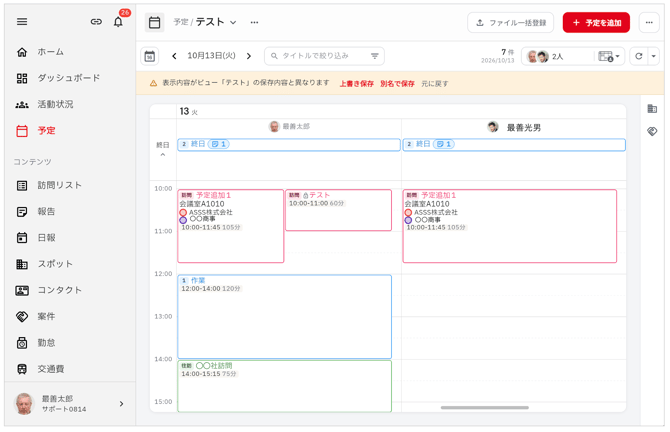Click 別名で保存 link
Screen dimensions: 670x432
(x=397, y=84)
